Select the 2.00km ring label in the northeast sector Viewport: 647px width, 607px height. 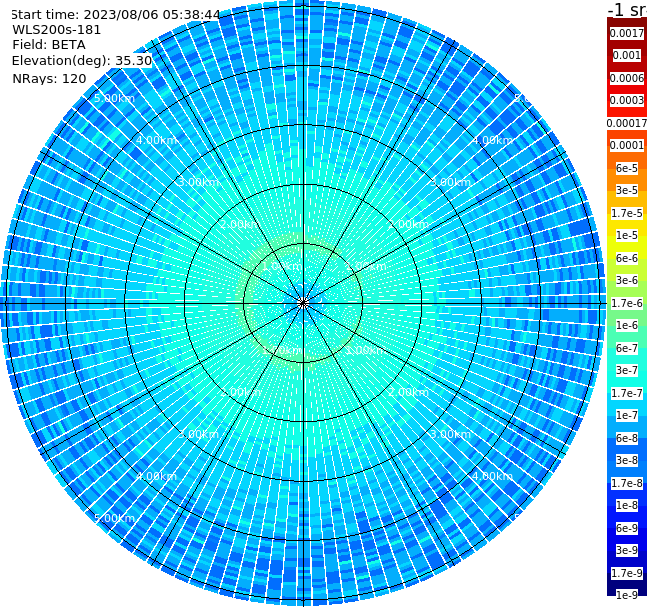[x=408, y=224]
